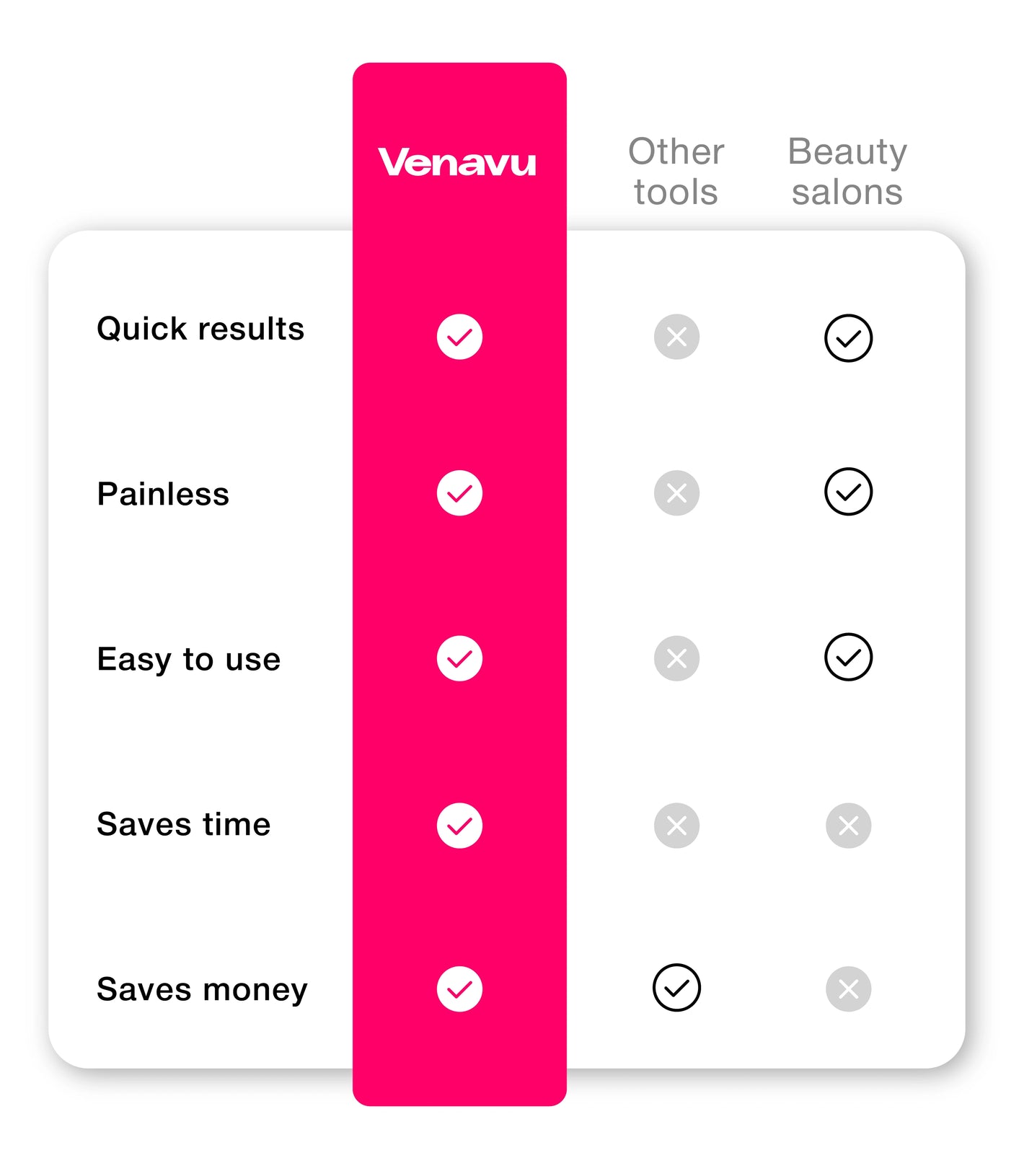Click Beauty salons checkmark for Easy to use
Viewport: 1024px width, 1176px height.
[x=848, y=657]
